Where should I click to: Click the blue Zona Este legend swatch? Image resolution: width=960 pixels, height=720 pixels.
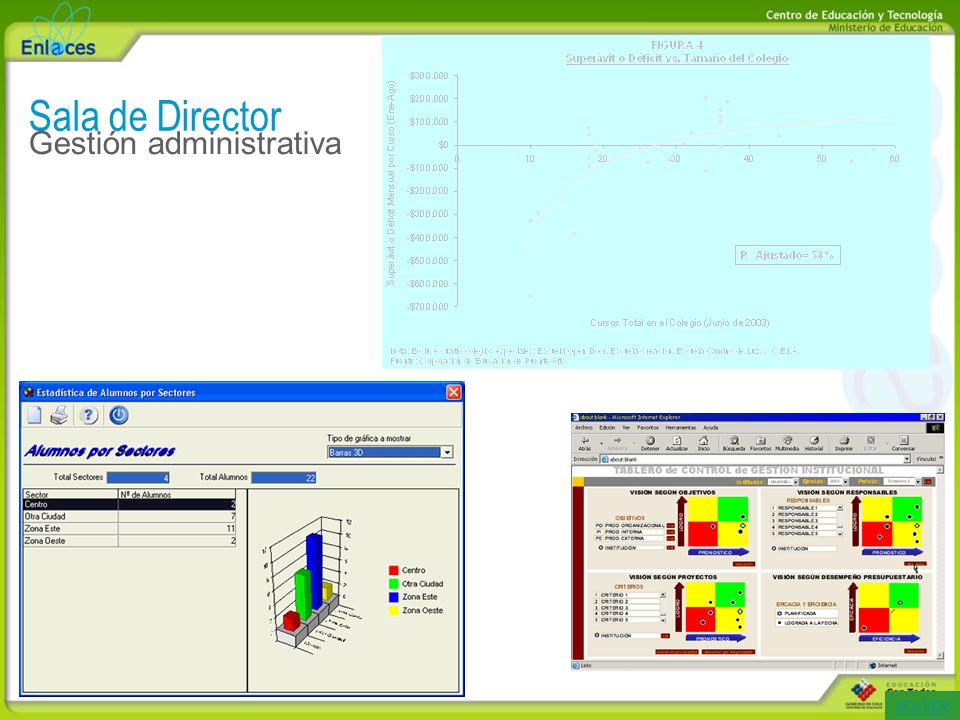pyautogui.click(x=394, y=597)
